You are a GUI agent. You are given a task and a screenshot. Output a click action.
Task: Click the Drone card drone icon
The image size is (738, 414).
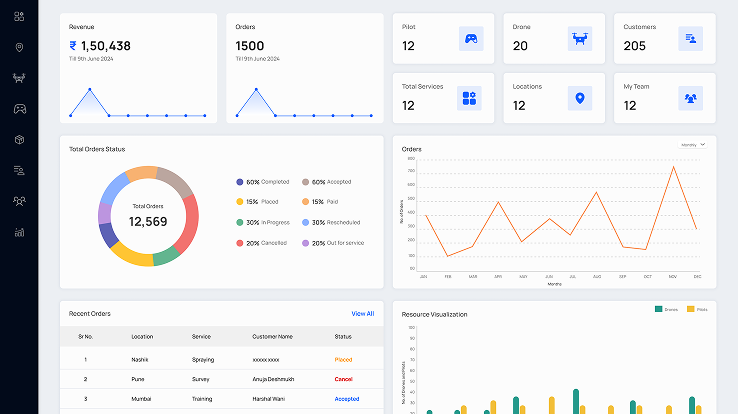click(x=580, y=39)
